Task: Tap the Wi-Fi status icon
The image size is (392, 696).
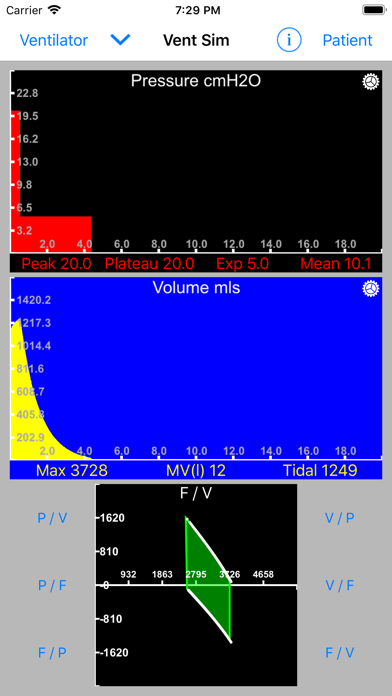Action: (x=54, y=10)
